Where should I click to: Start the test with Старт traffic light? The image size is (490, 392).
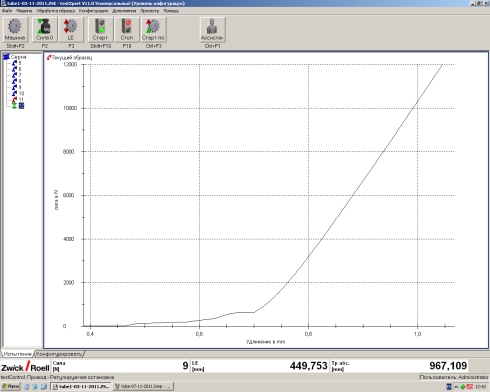pyautogui.click(x=100, y=30)
